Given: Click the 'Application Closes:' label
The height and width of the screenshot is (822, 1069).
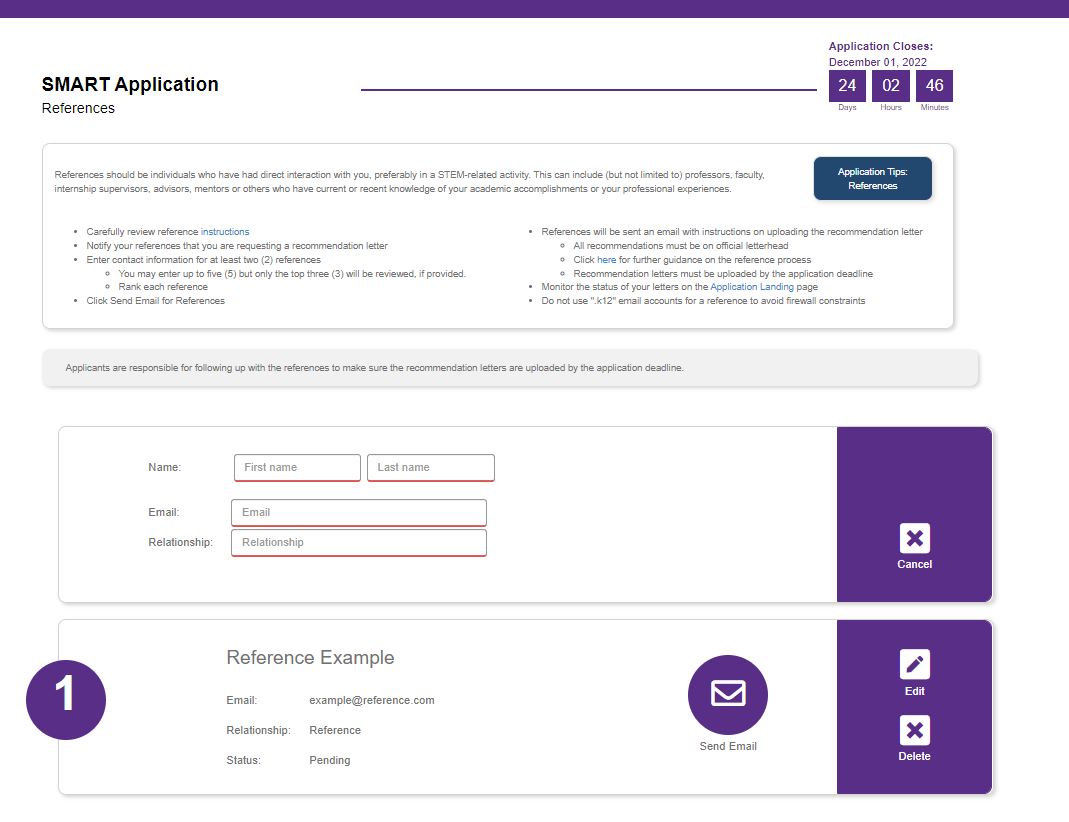Looking at the screenshot, I should coord(880,46).
